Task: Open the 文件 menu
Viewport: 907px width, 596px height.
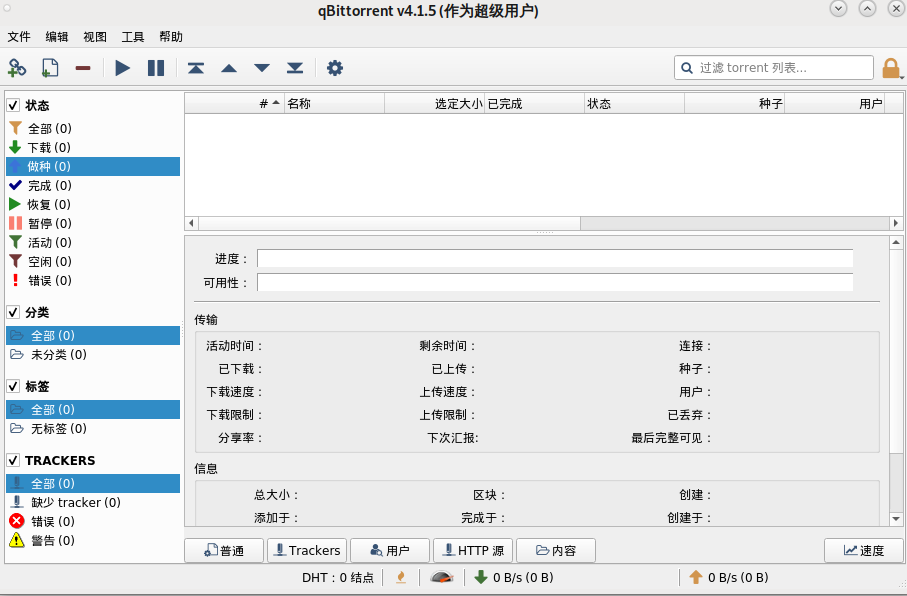Action: 19,37
